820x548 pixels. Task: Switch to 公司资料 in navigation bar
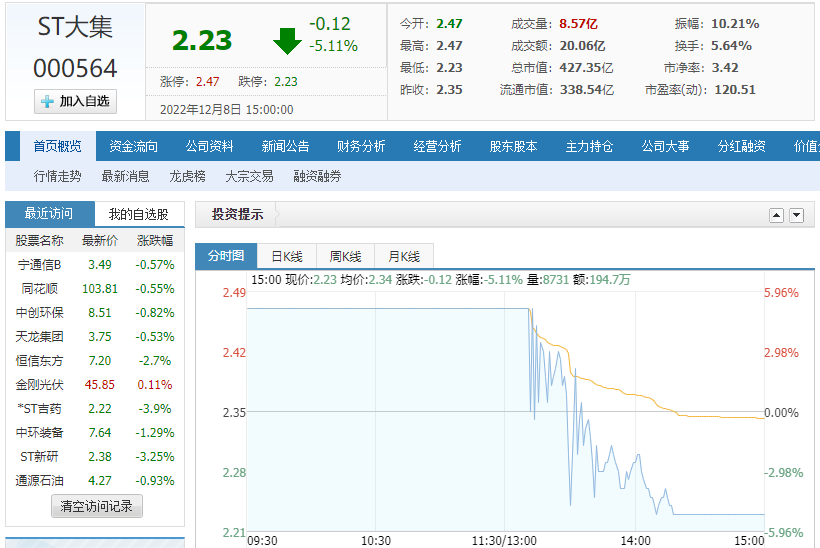209,146
